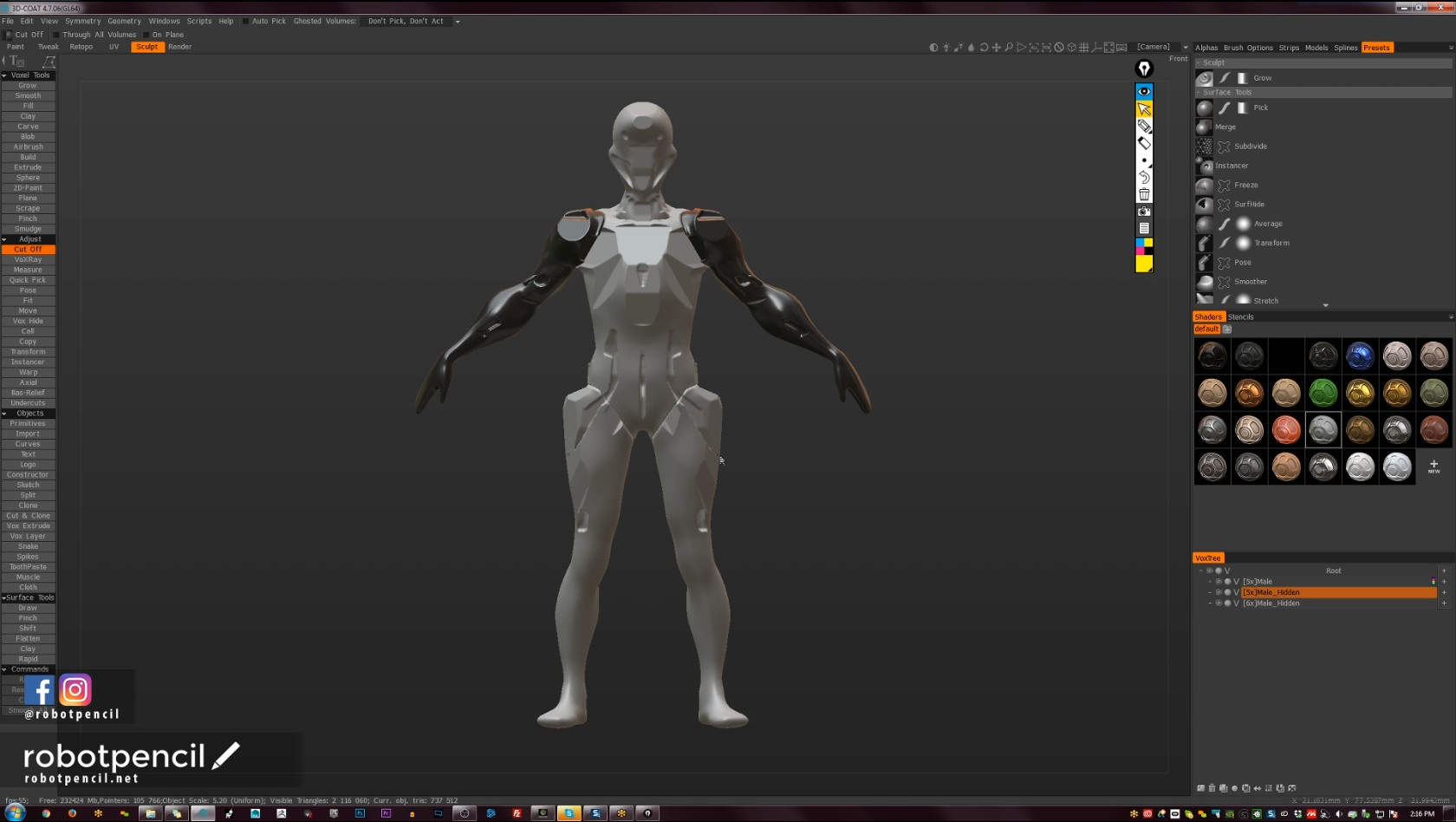The width and height of the screenshot is (1456, 822).
Task: Click the double-arrow icon at VoxTree bottom
Action: tap(1258, 788)
